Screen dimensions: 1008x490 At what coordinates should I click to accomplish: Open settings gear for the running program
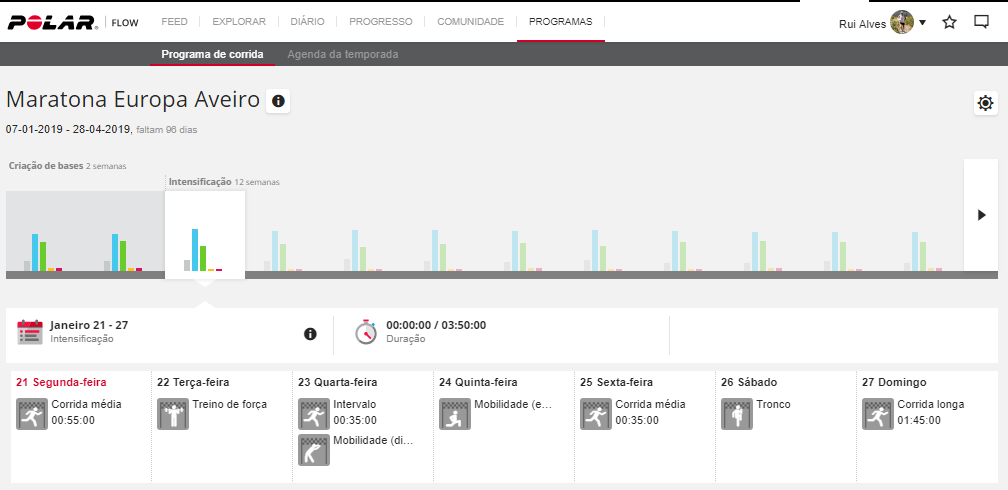pos(986,103)
